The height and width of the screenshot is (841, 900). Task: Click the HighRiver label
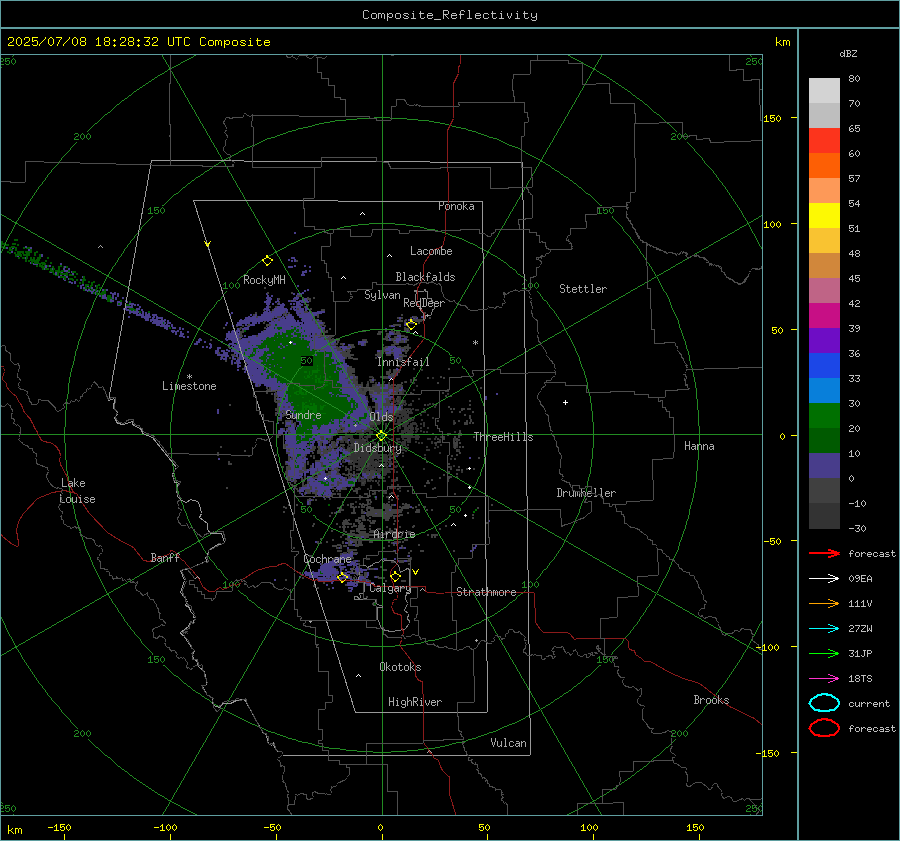pyautogui.click(x=415, y=702)
